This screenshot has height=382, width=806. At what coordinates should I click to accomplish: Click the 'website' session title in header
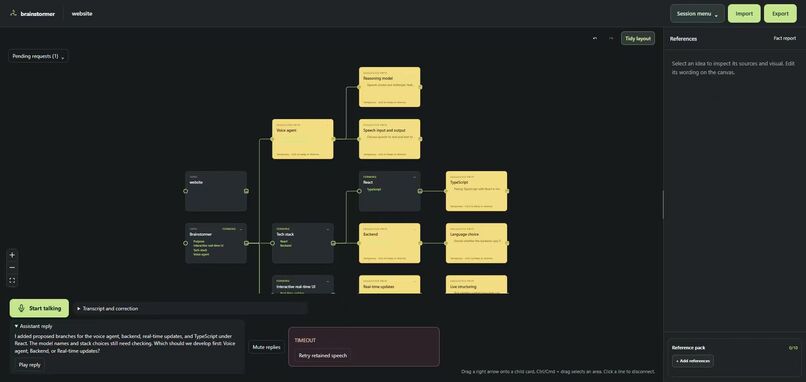pyautogui.click(x=82, y=14)
